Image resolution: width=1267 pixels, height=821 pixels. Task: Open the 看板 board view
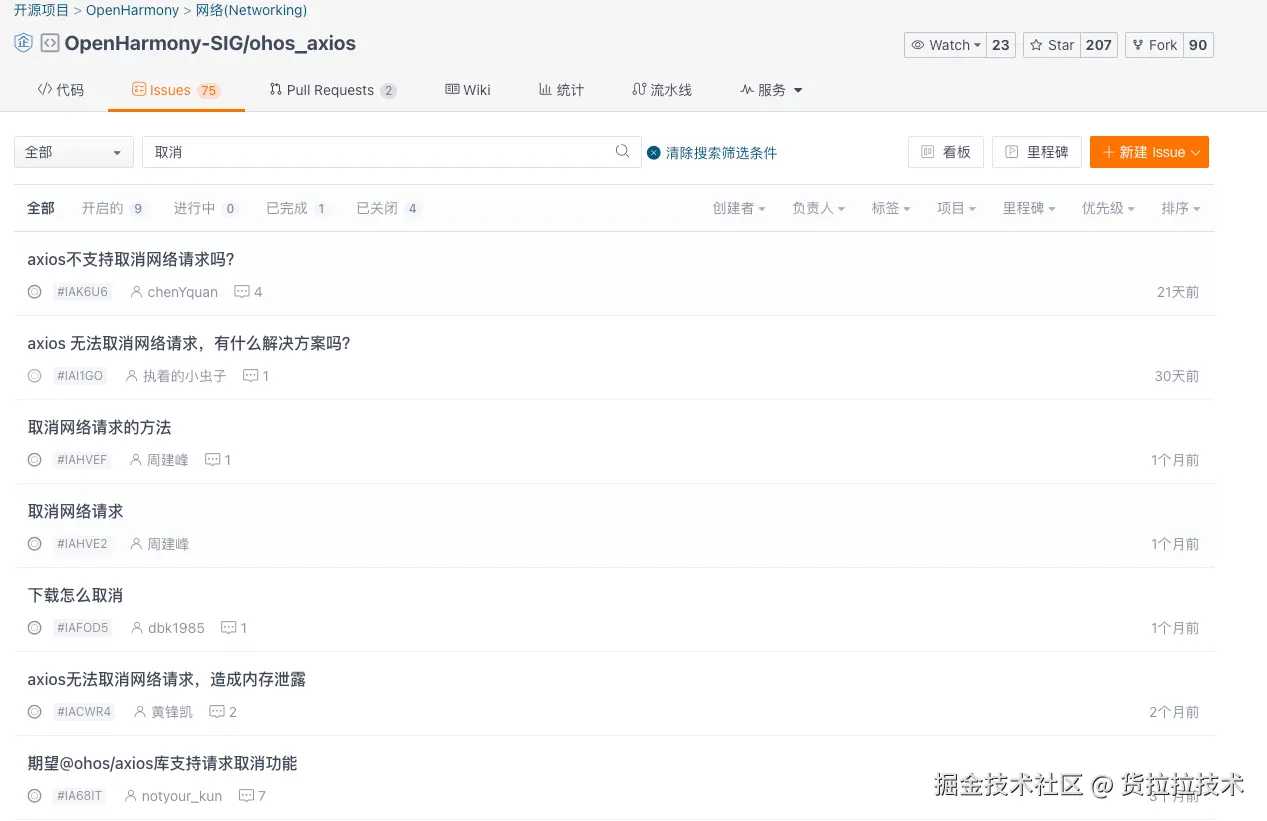coord(946,152)
